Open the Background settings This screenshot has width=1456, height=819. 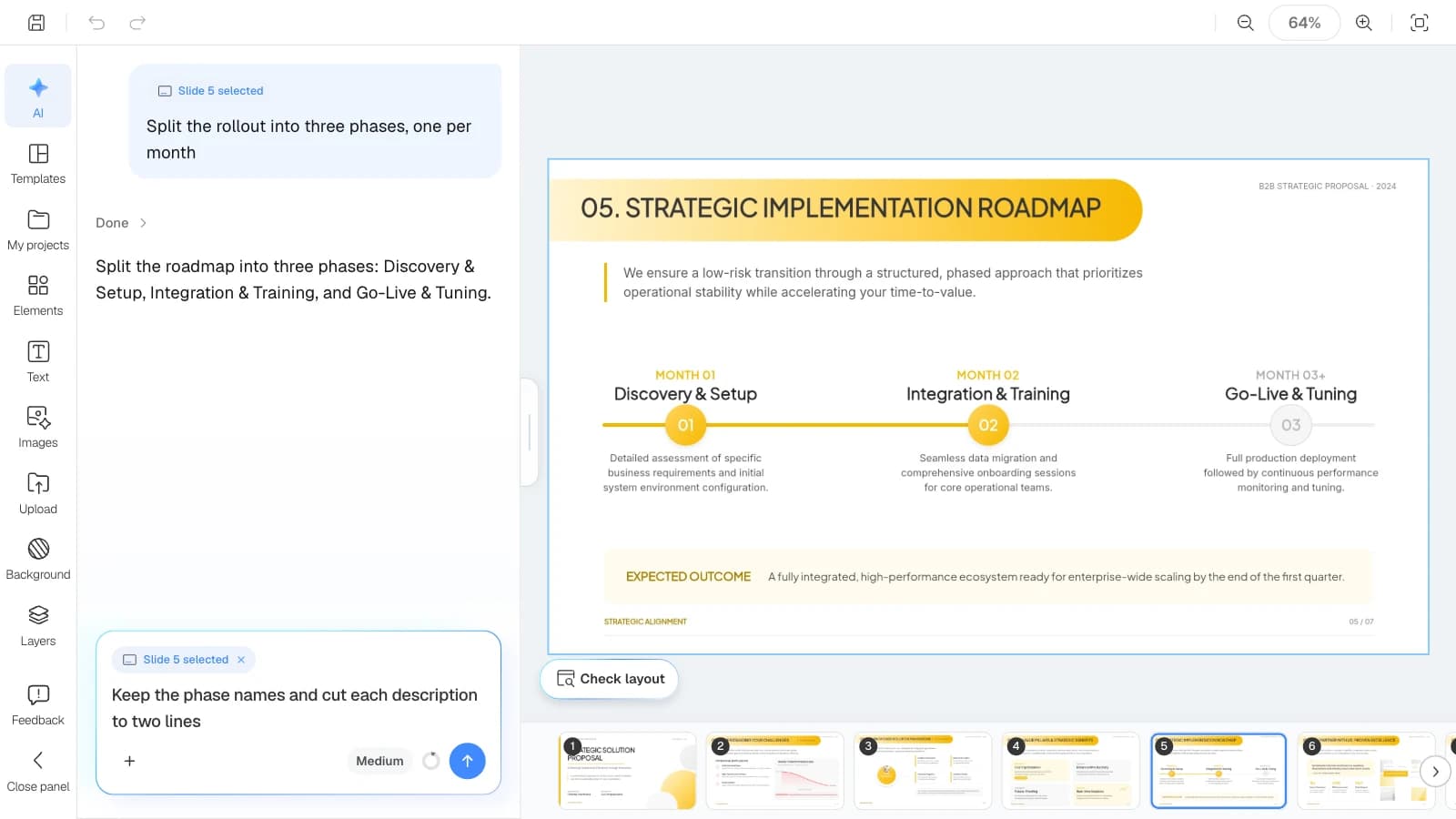(38, 560)
